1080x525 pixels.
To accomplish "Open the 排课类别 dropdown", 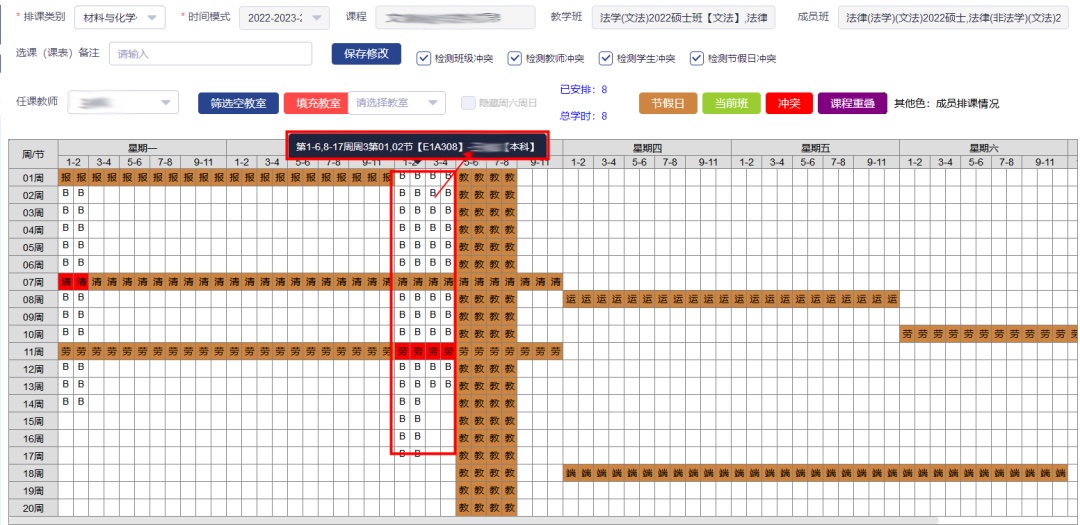I will tap(120, 18).
